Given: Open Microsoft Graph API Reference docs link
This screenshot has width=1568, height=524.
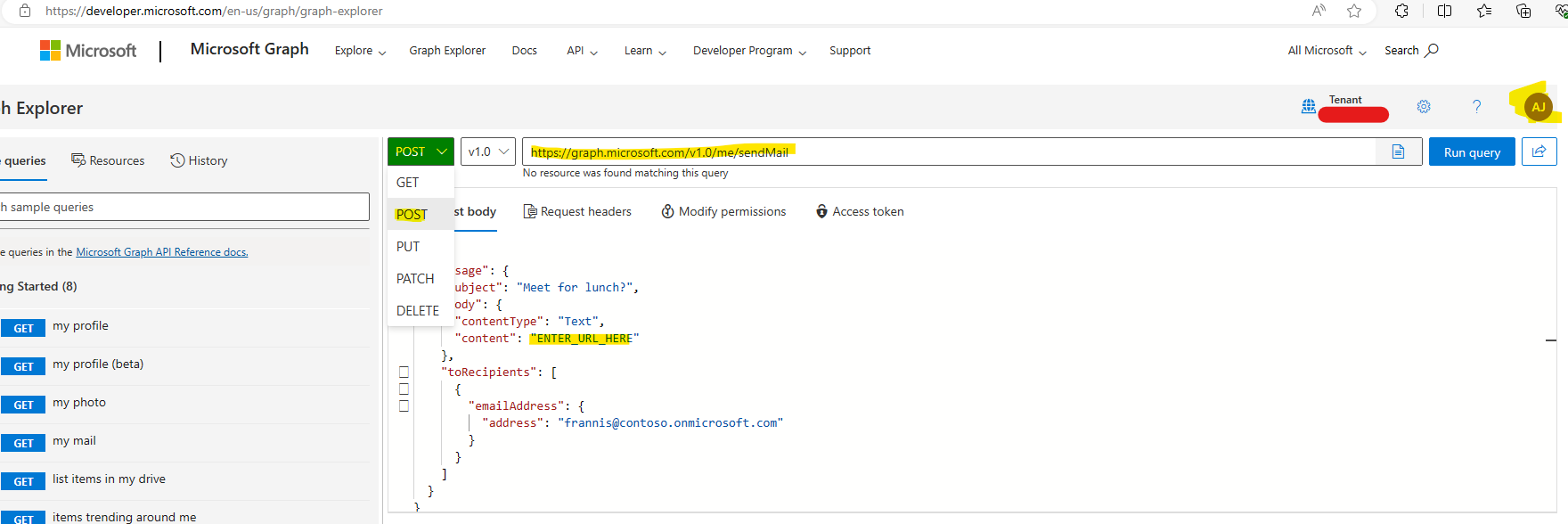Looking at the screenshot, I should pyautogui.click(x=162, y=252).
